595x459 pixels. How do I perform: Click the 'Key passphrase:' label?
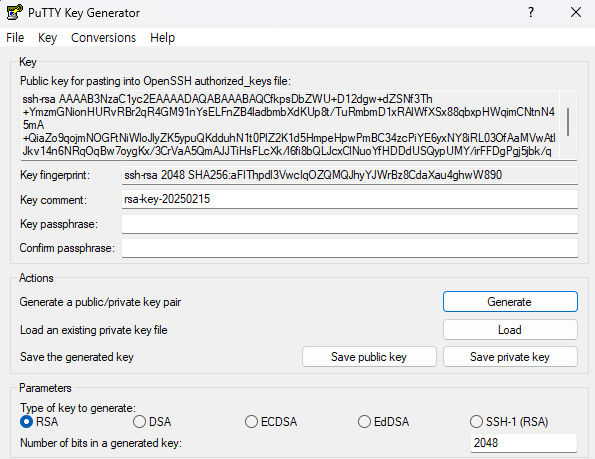pos(59,224)
